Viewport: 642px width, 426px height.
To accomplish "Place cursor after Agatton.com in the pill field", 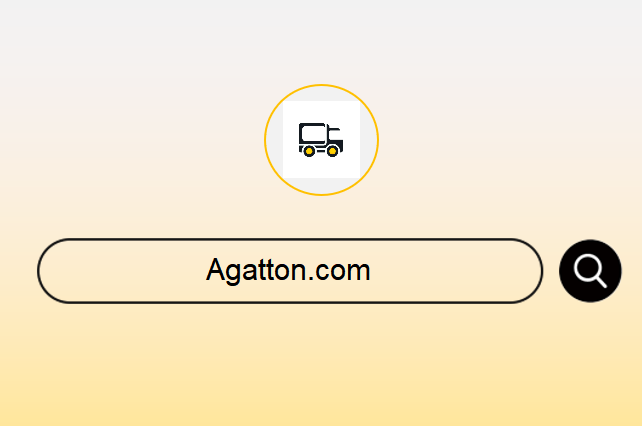I will pyautogui.click(x=372, y=271).
